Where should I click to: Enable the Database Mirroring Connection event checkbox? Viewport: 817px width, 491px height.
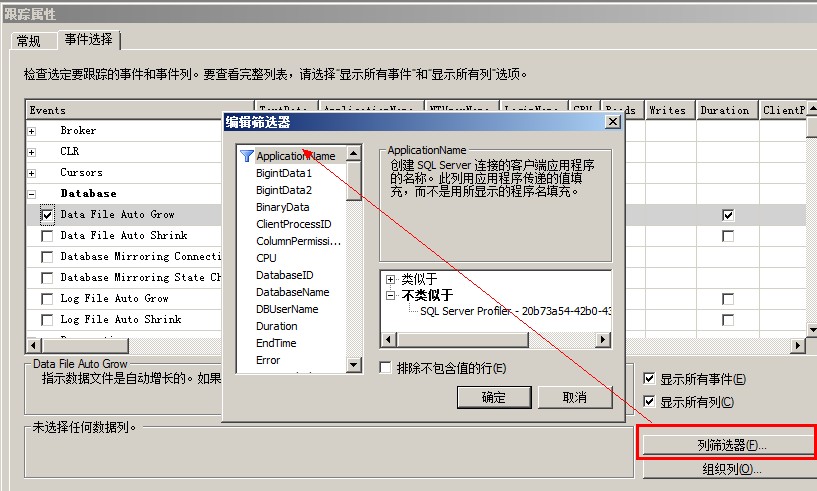[47, 257]
